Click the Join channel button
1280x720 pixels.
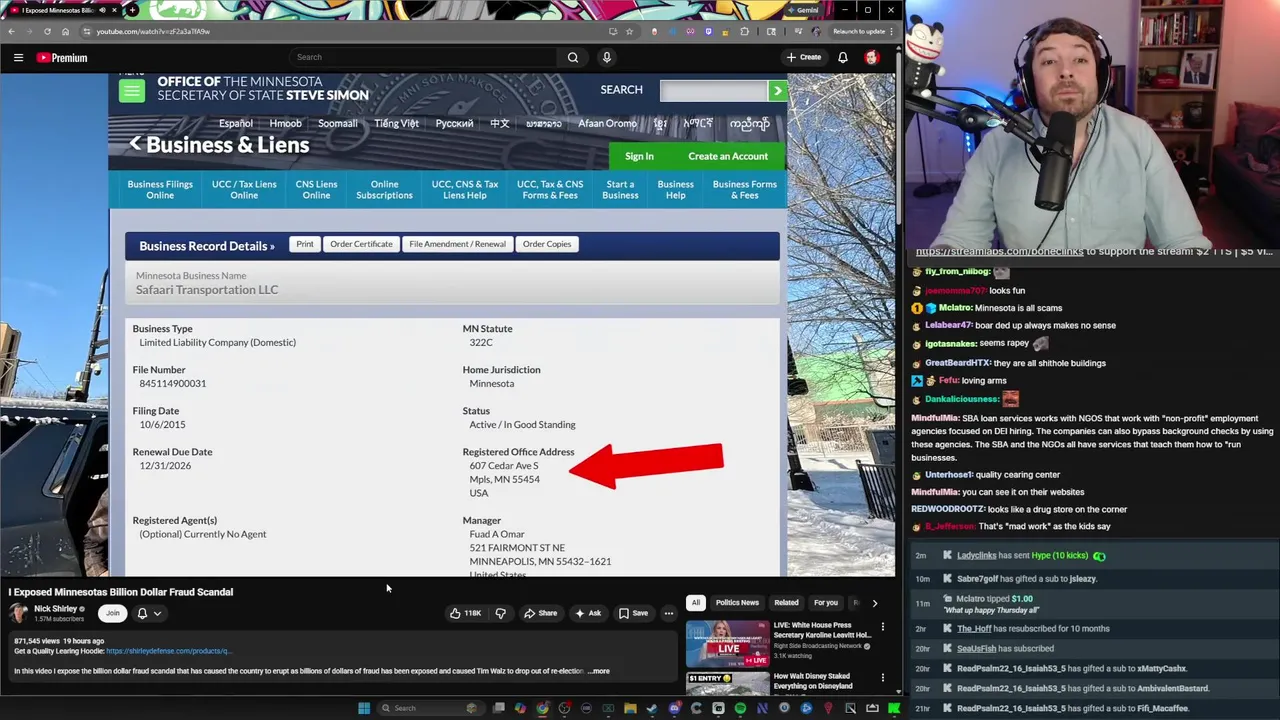tap(113, 613)
